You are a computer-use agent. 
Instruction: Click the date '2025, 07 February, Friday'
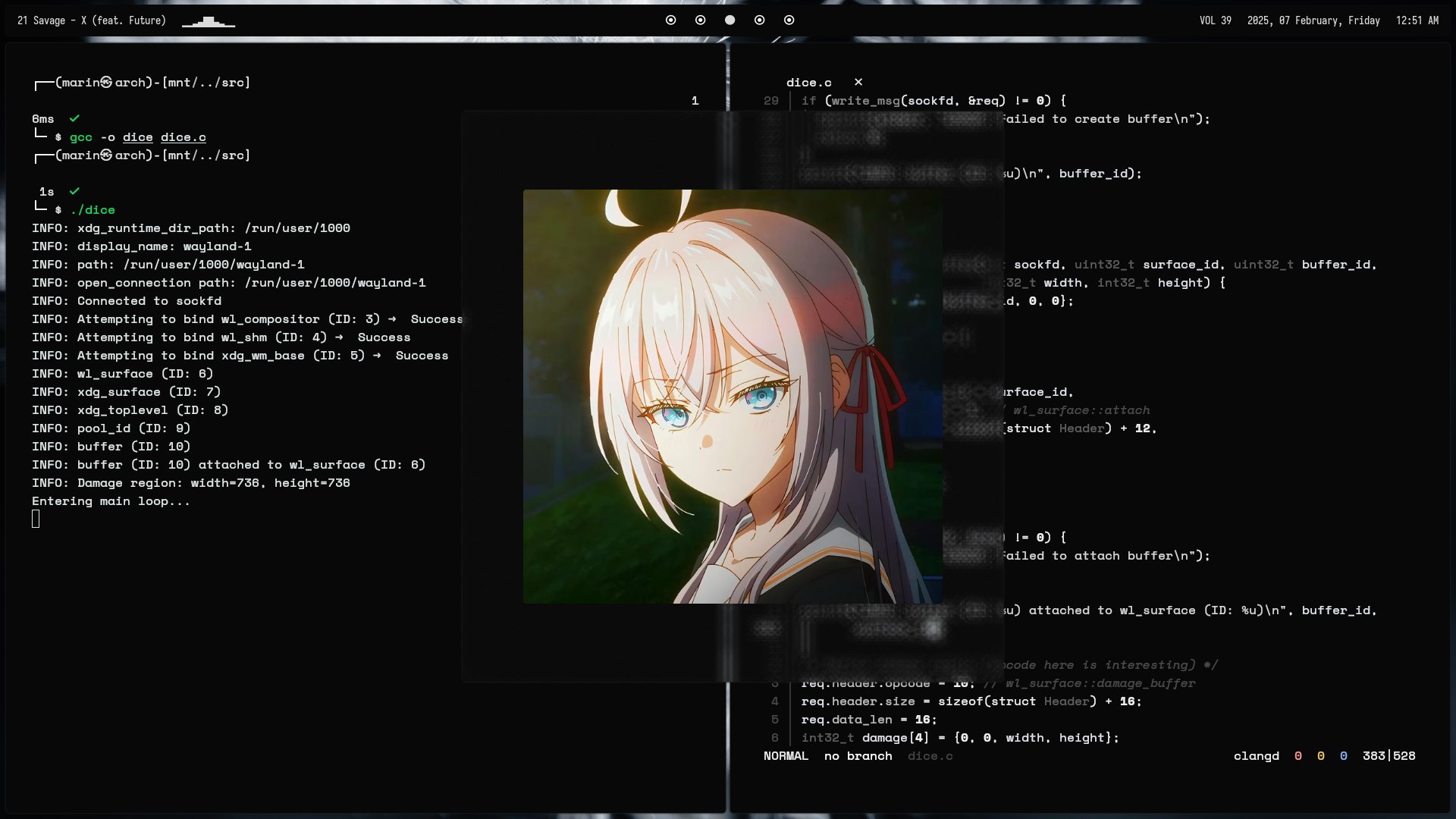click(x=1313, y=20)
